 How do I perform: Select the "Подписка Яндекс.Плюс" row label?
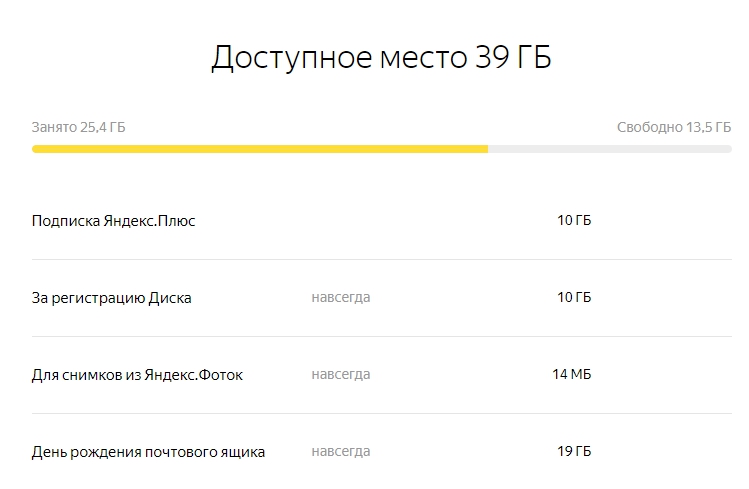click(113, 221)
